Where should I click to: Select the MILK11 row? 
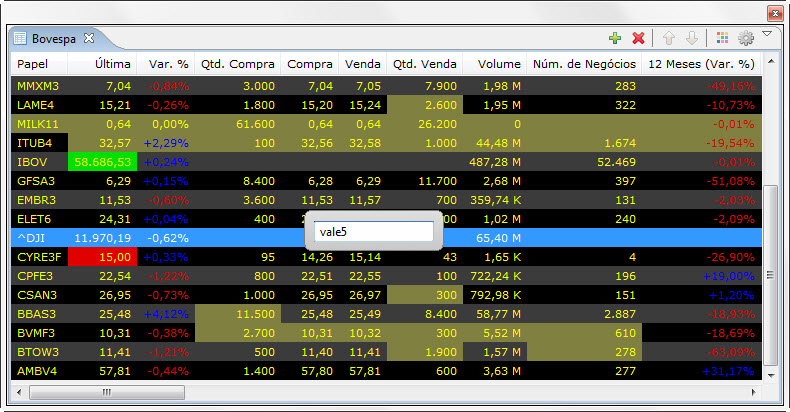pyautogui.click(x=386, y=124)
